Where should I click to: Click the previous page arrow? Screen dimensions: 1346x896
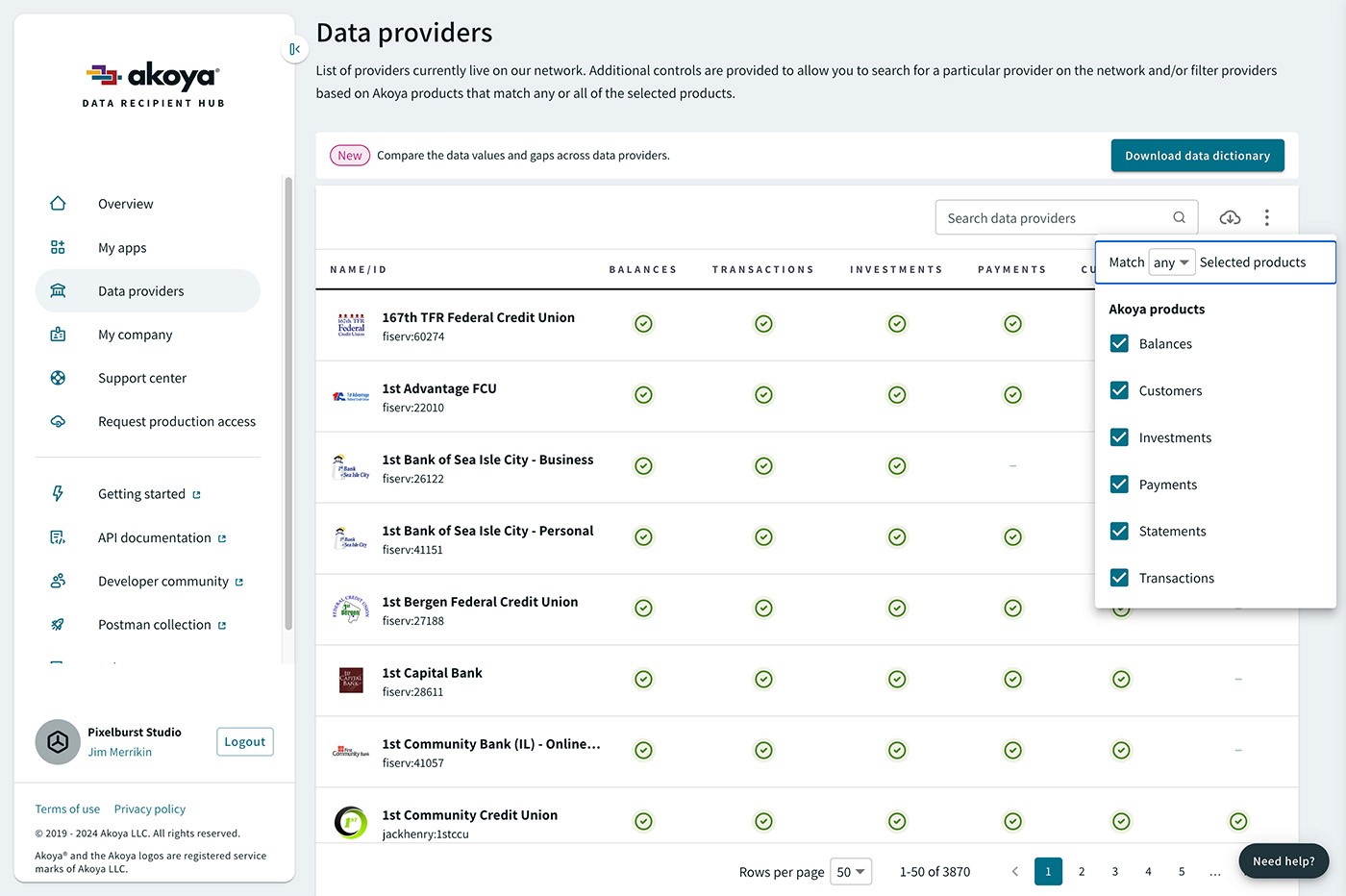[1014, 871]
